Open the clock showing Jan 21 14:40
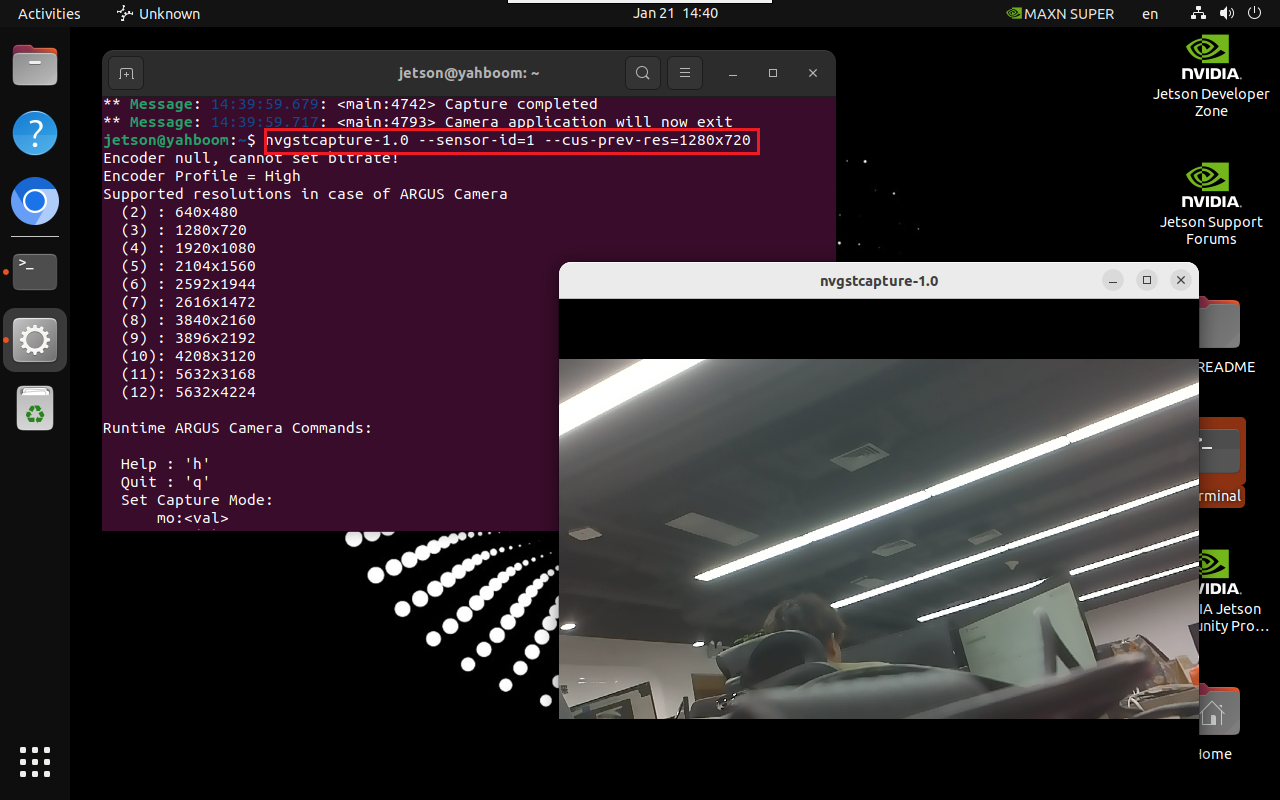 pos(675,14)
